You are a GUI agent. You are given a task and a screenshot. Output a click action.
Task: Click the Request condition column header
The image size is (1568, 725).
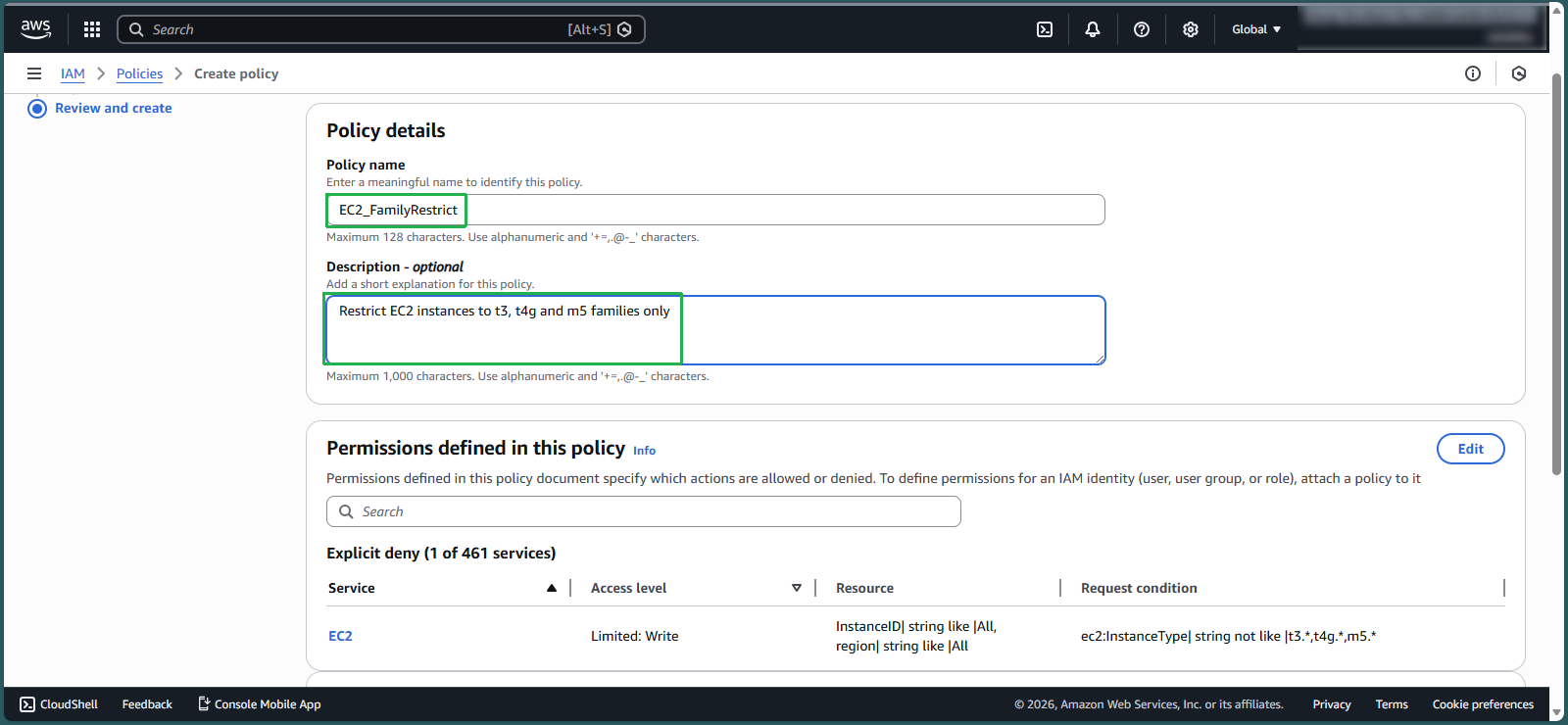[1139, 588]
